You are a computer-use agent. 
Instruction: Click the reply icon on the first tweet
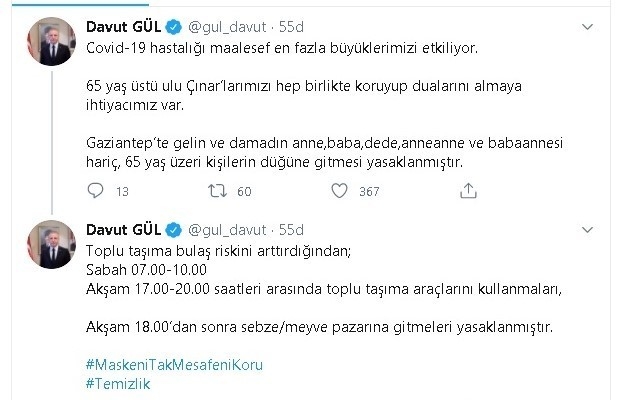point(95,190)
